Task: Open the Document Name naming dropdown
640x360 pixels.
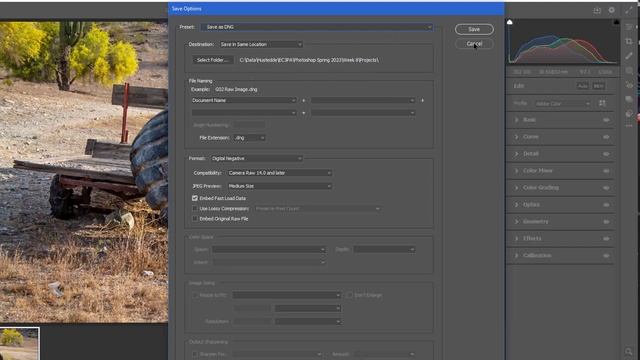Action: tap(244, 100)
